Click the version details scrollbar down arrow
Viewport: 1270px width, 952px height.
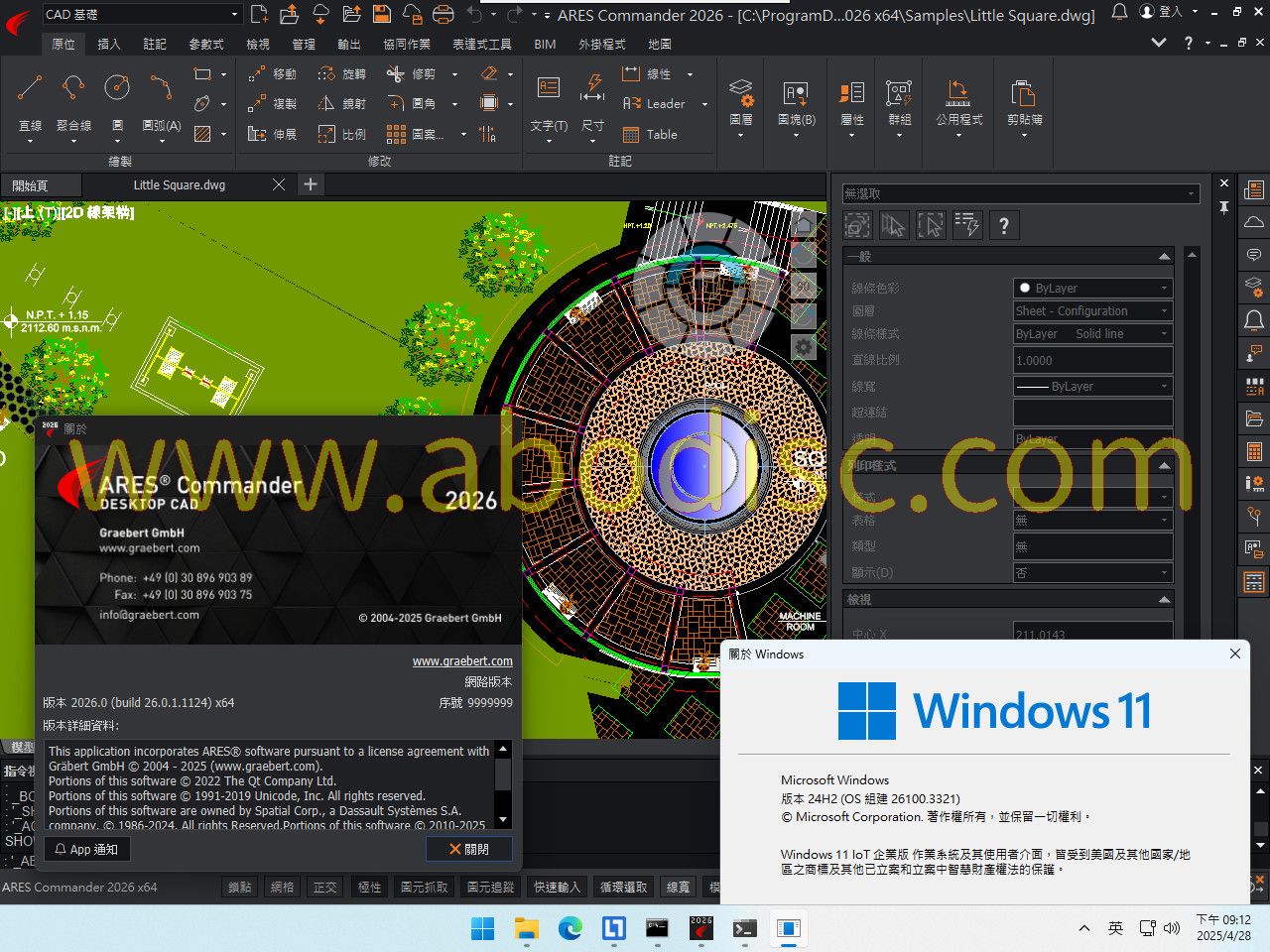click(x=503, y=820)
